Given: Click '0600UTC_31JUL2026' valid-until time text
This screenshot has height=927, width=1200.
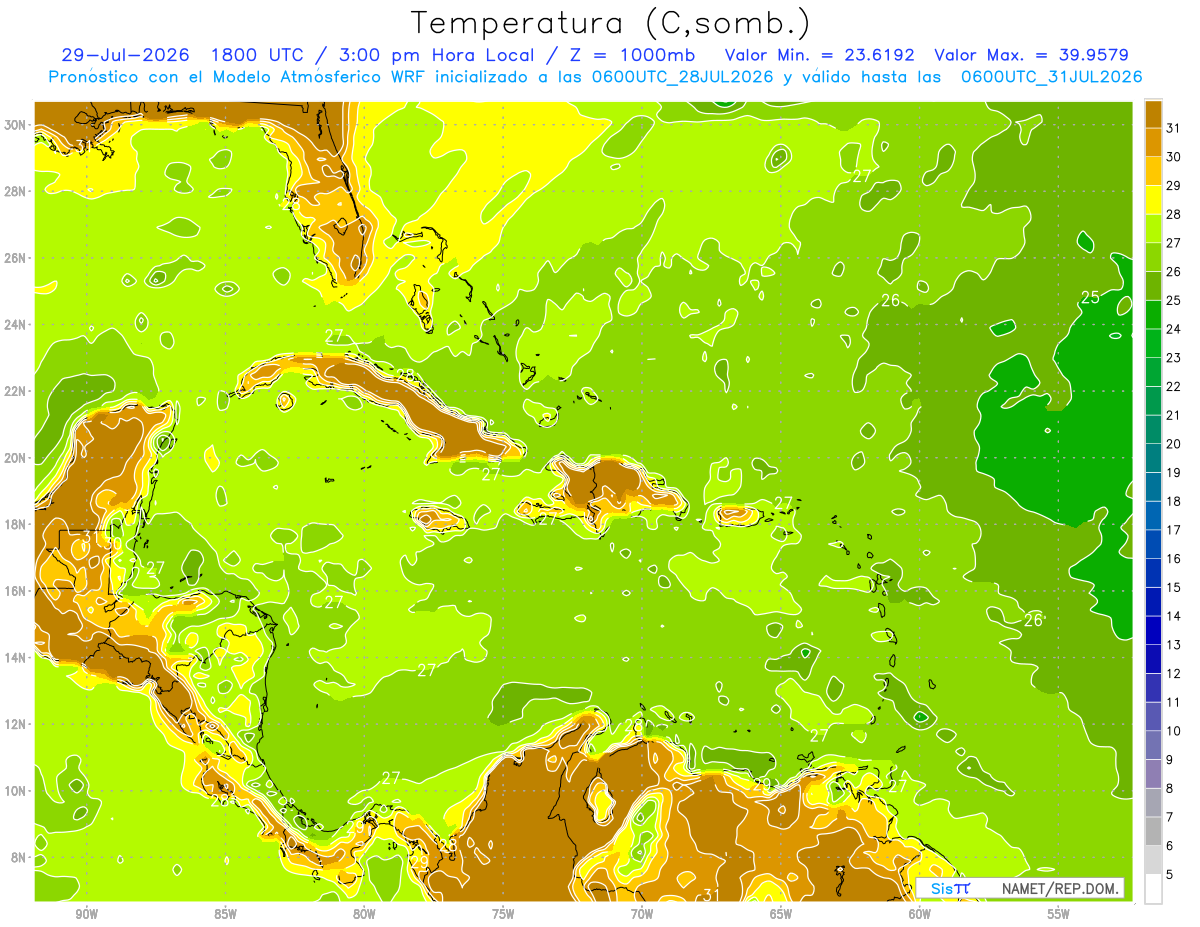Looking at the screenshot, I should pyautogui.click(x=1051, y=77).
